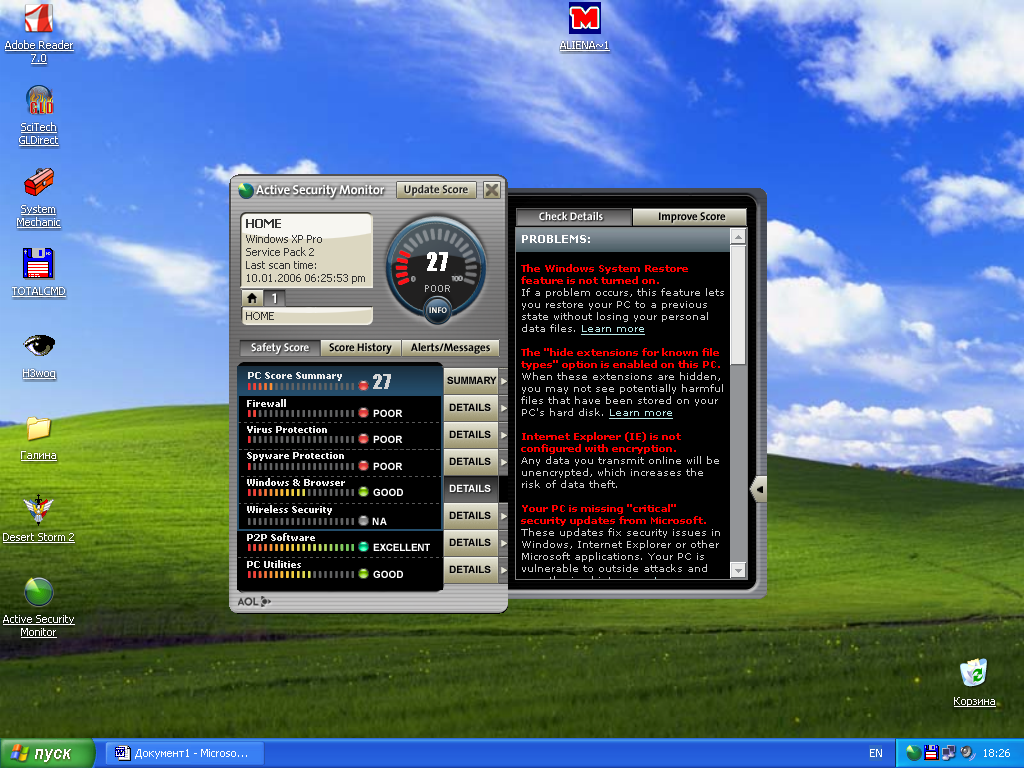Image resolution: width=1024 pixels, height=768 pixels.
Task: Click Update Score button
Action: [x=436, y=189]
